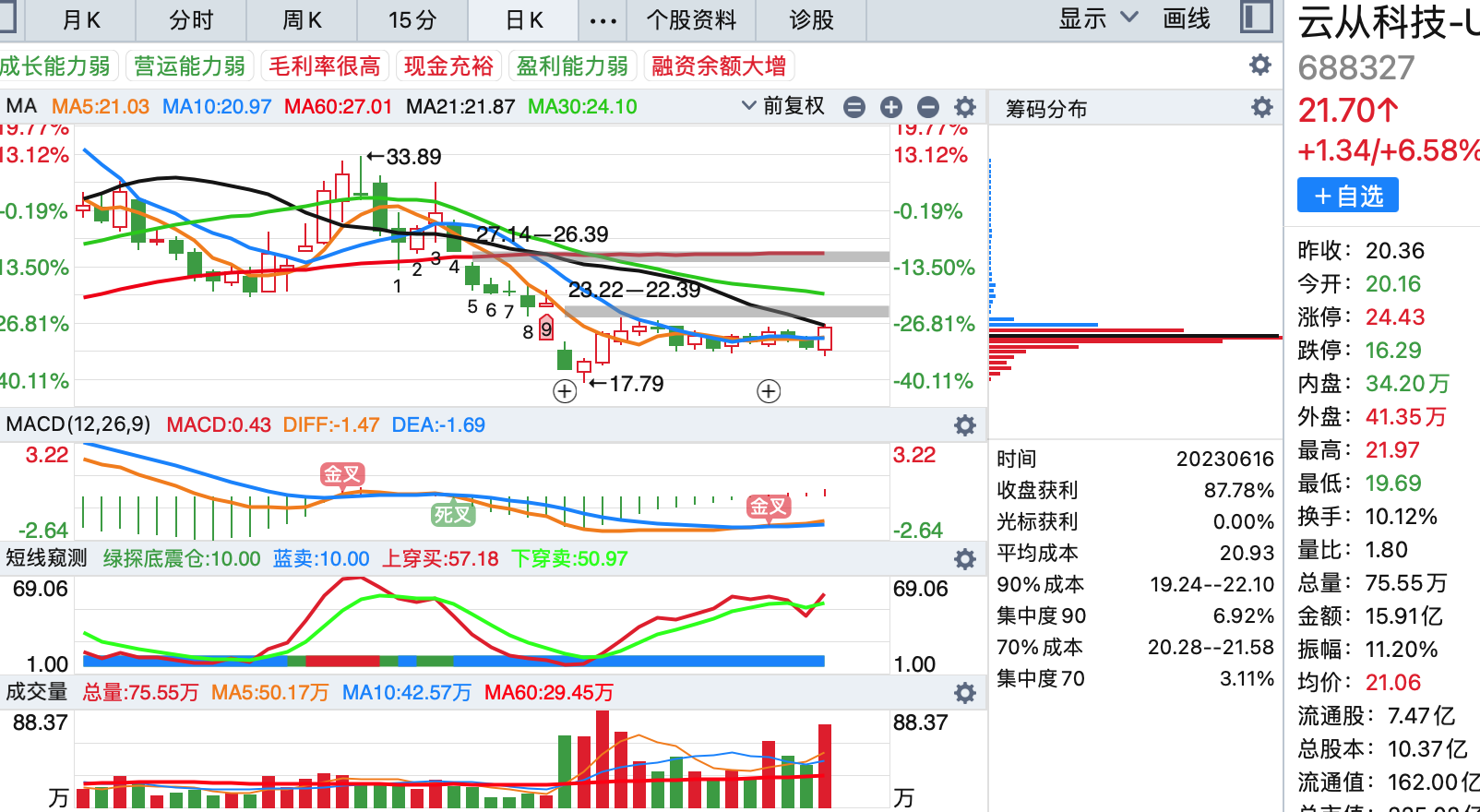1480x812 pixels.
Task: Click the equal-sign circle icon beside 前复权
Action: 854,107
